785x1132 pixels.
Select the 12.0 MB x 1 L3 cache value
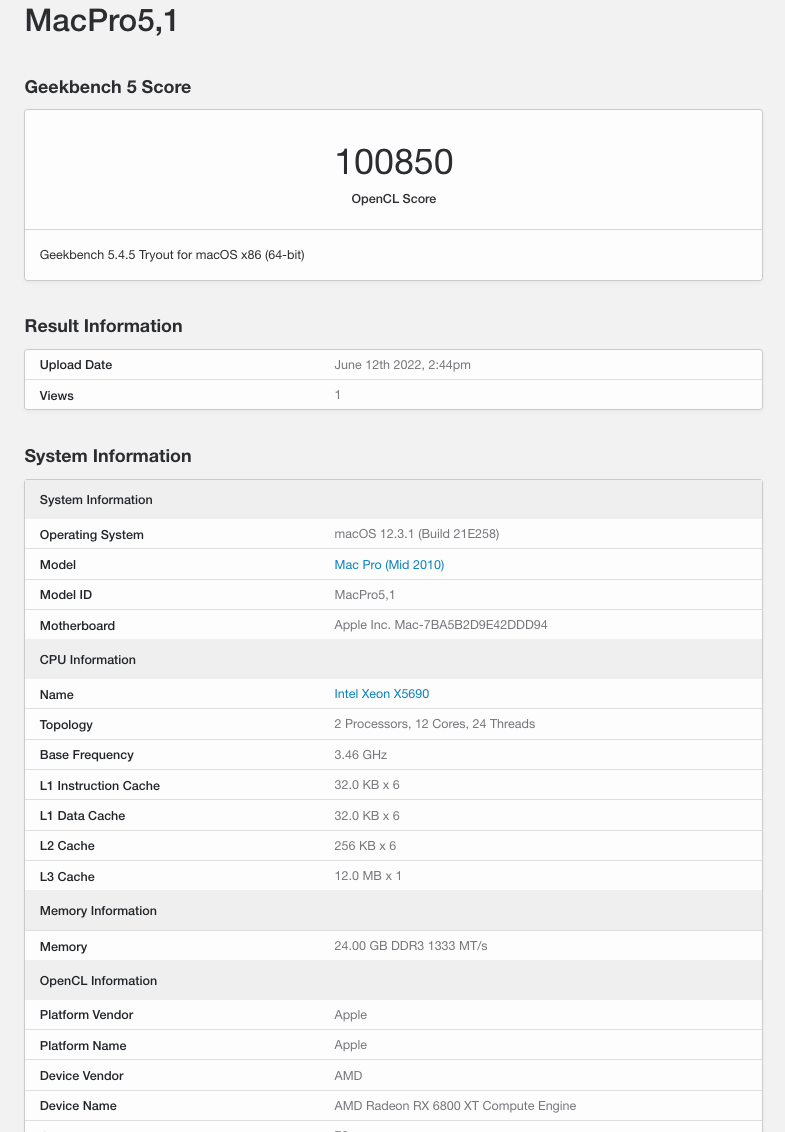[x=368, y=876]
